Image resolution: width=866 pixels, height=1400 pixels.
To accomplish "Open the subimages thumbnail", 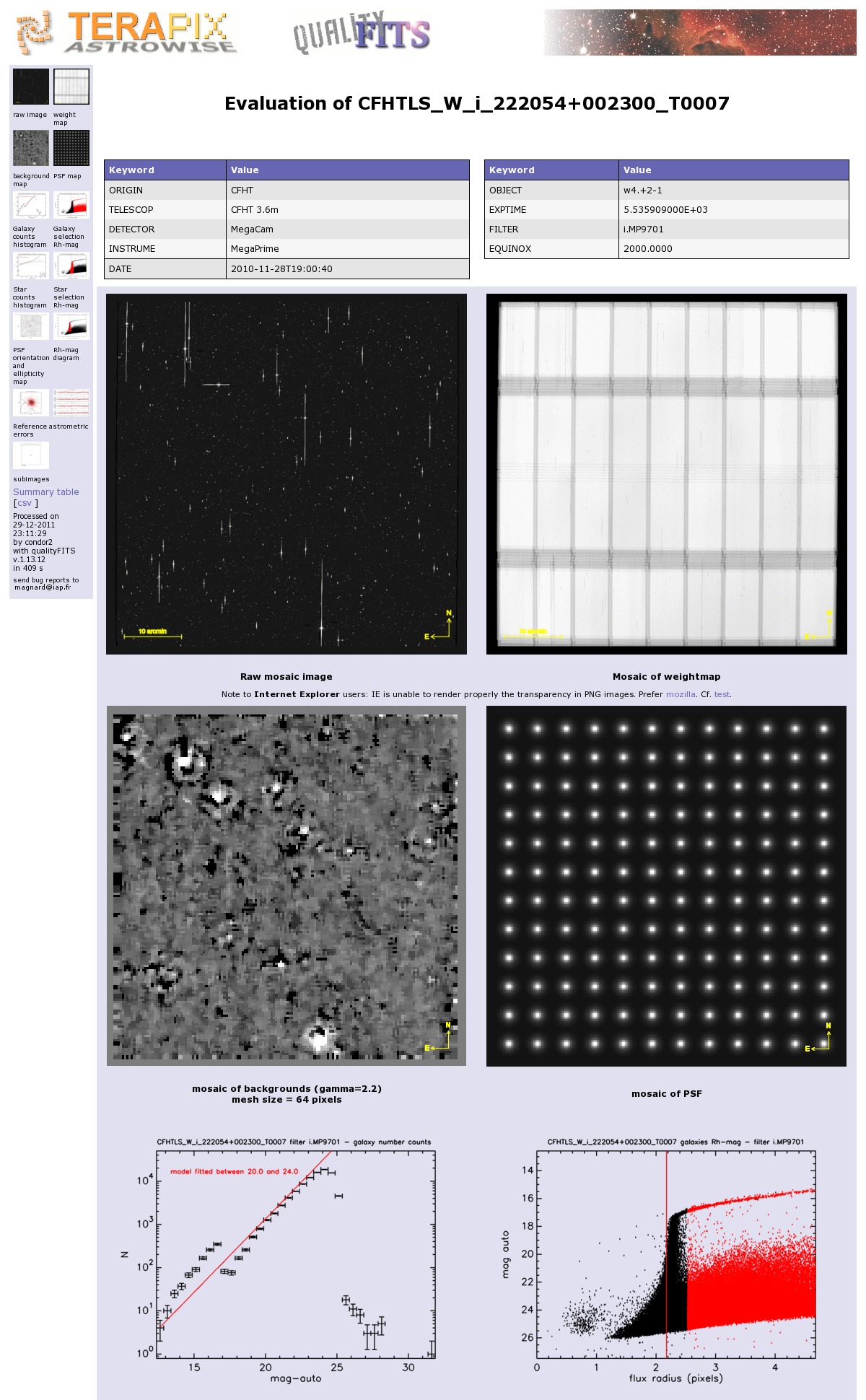I will [31, 455].
